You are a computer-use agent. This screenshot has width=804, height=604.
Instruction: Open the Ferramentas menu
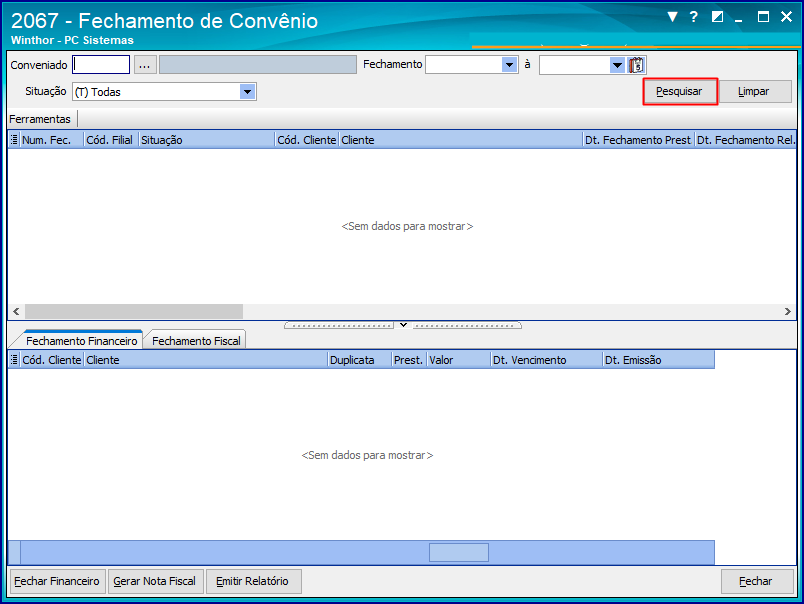[40, 119]
